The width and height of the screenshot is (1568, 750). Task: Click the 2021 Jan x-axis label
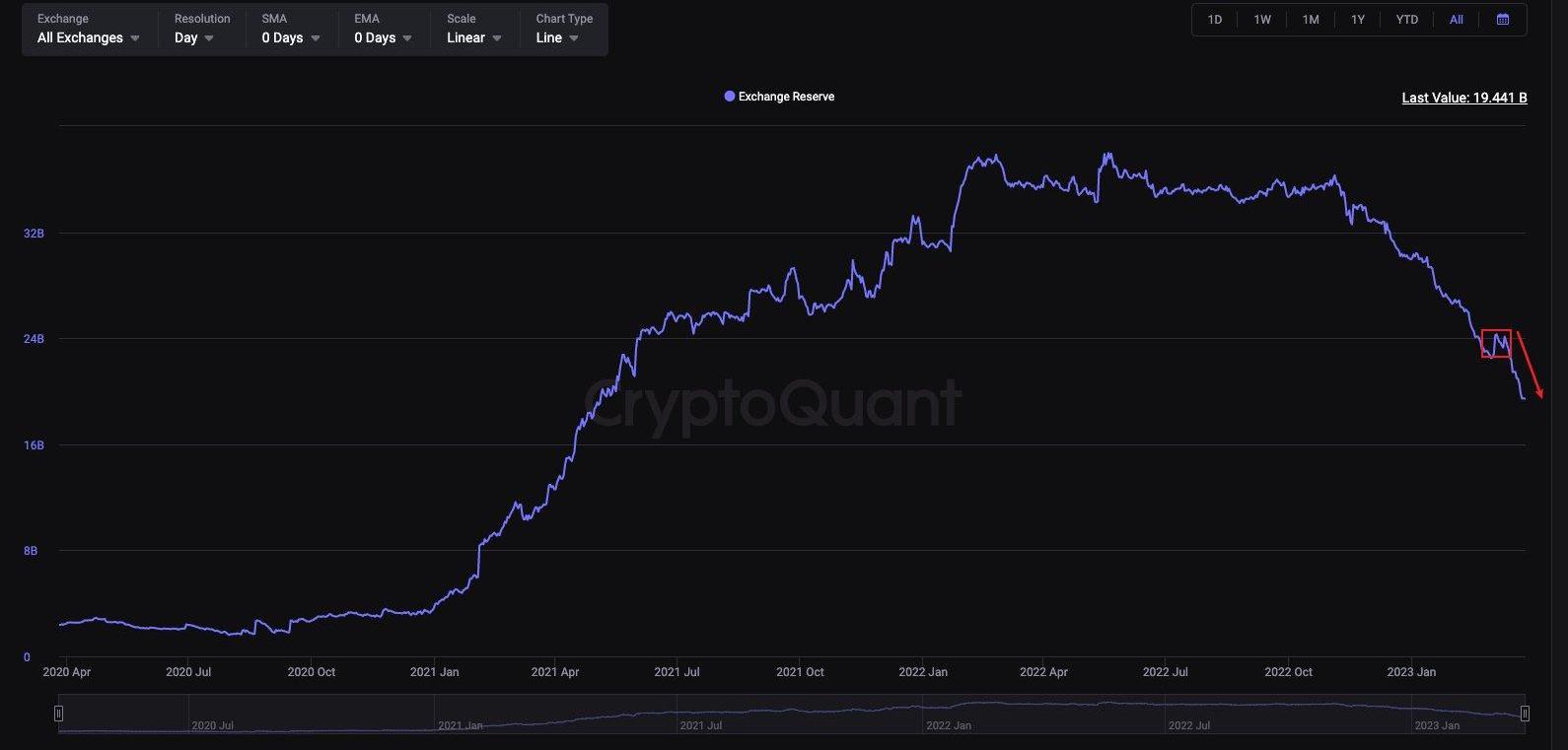coord(435,672)
